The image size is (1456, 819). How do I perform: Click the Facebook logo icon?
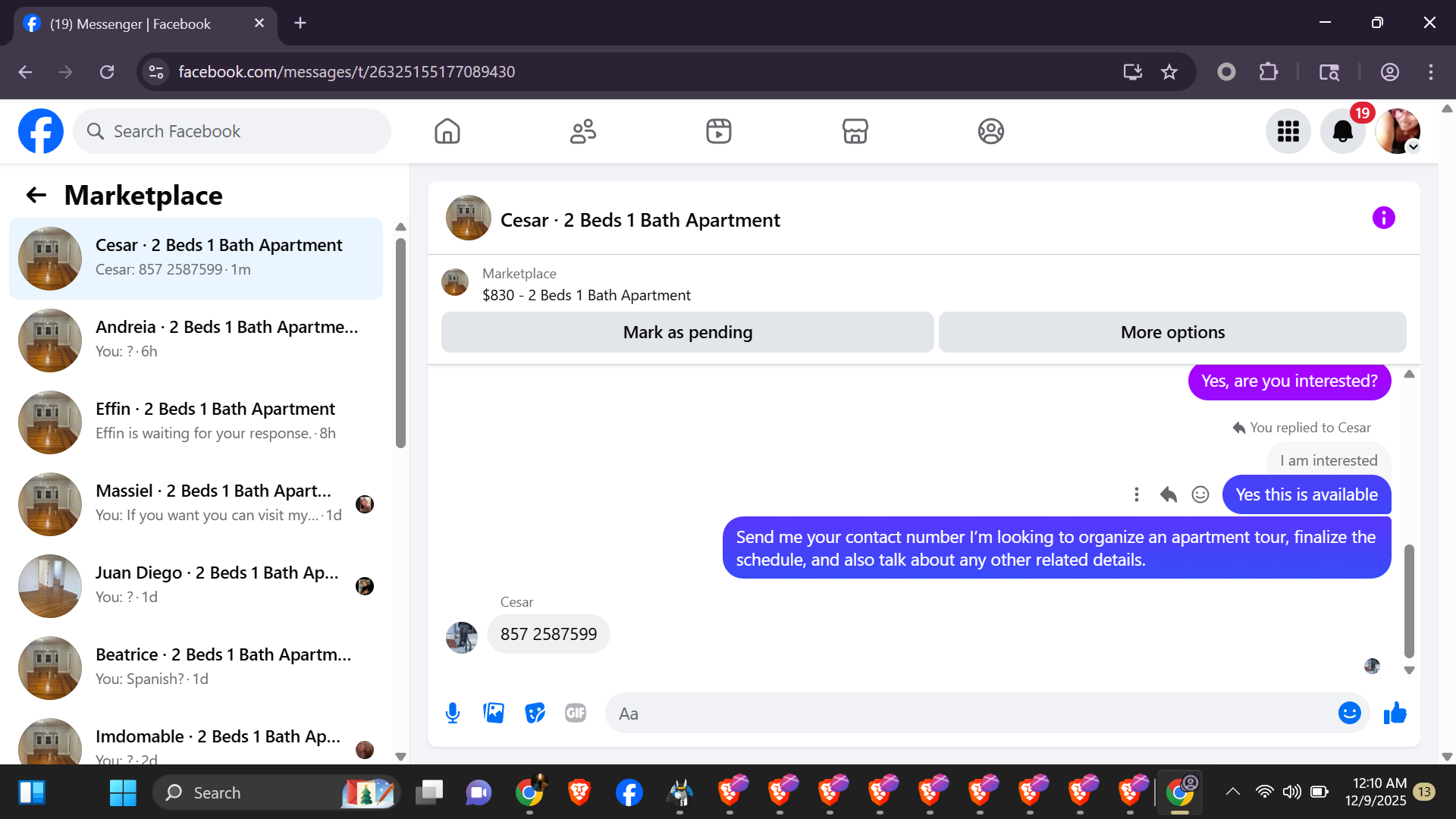41,131
